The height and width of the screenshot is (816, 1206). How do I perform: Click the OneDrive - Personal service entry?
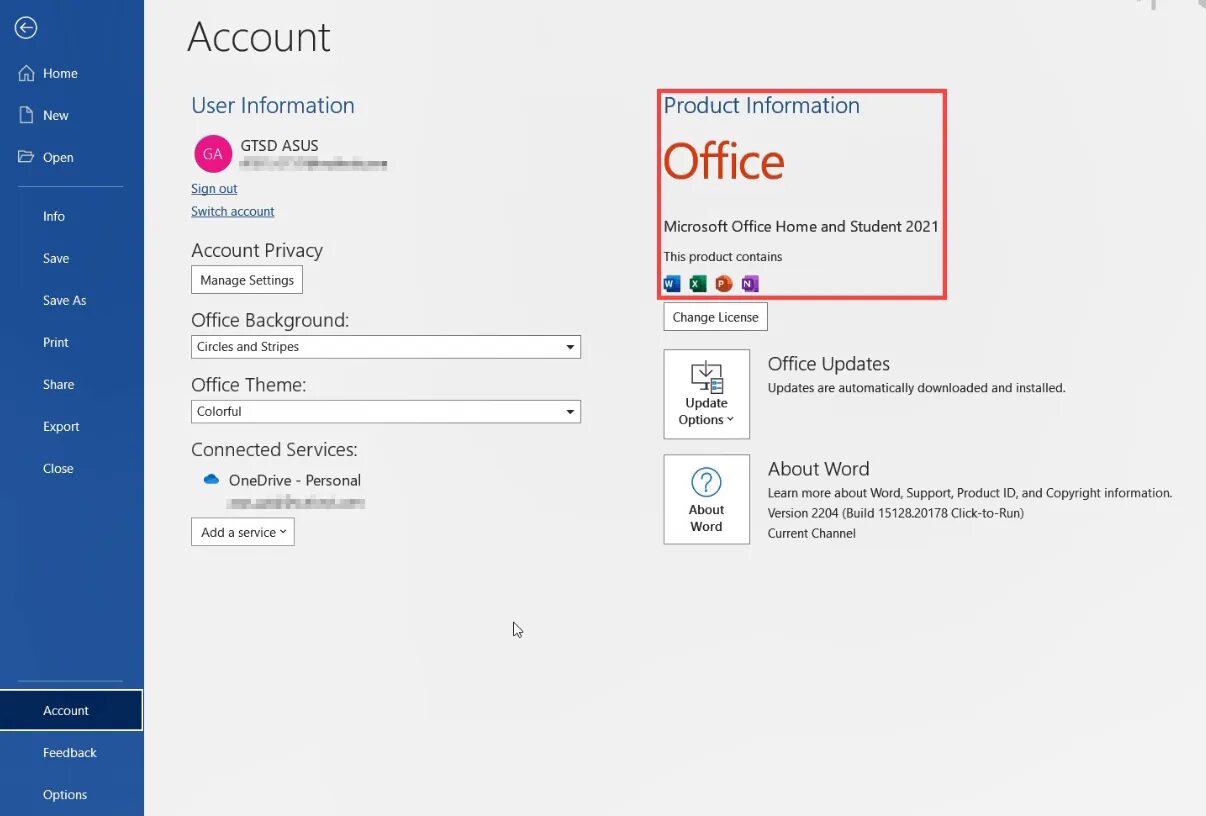pos(295,480)
